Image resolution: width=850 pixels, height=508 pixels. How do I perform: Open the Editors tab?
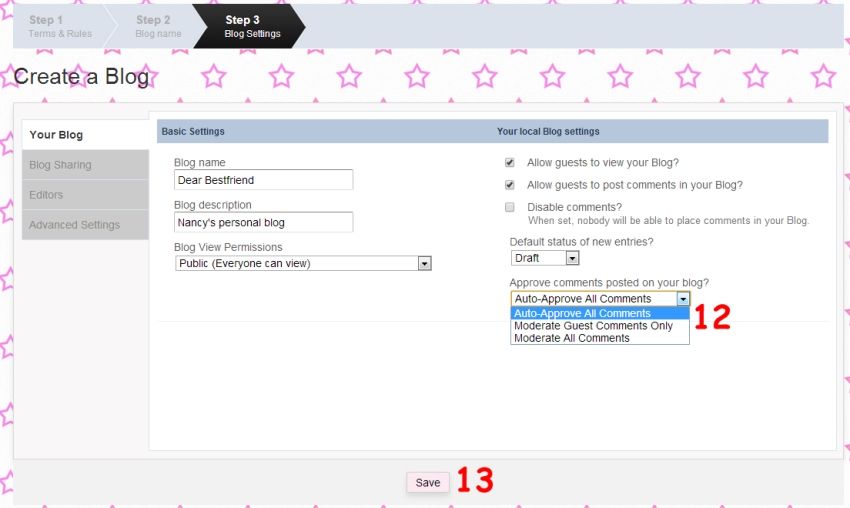coord(85,195)
